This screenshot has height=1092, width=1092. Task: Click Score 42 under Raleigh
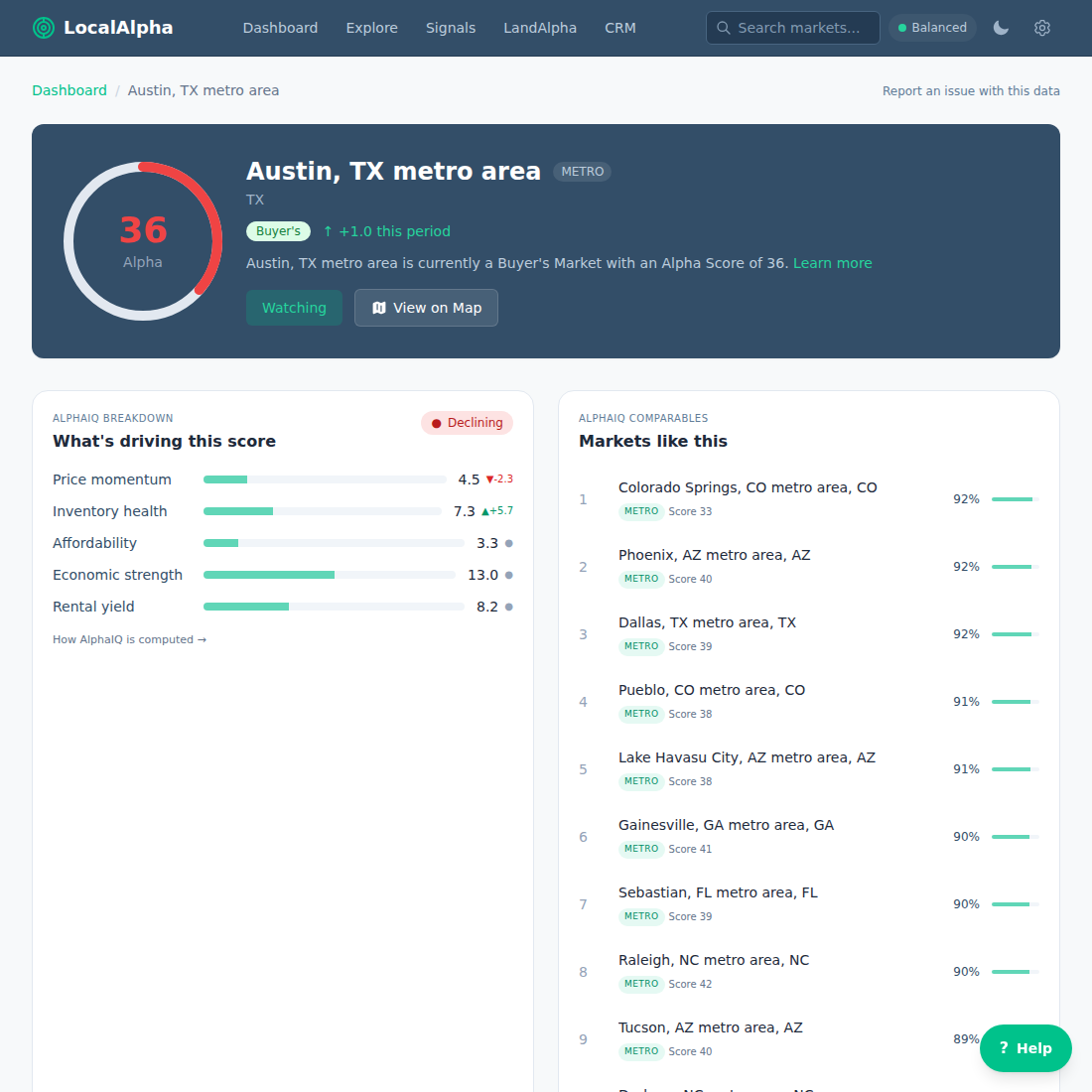690,984
